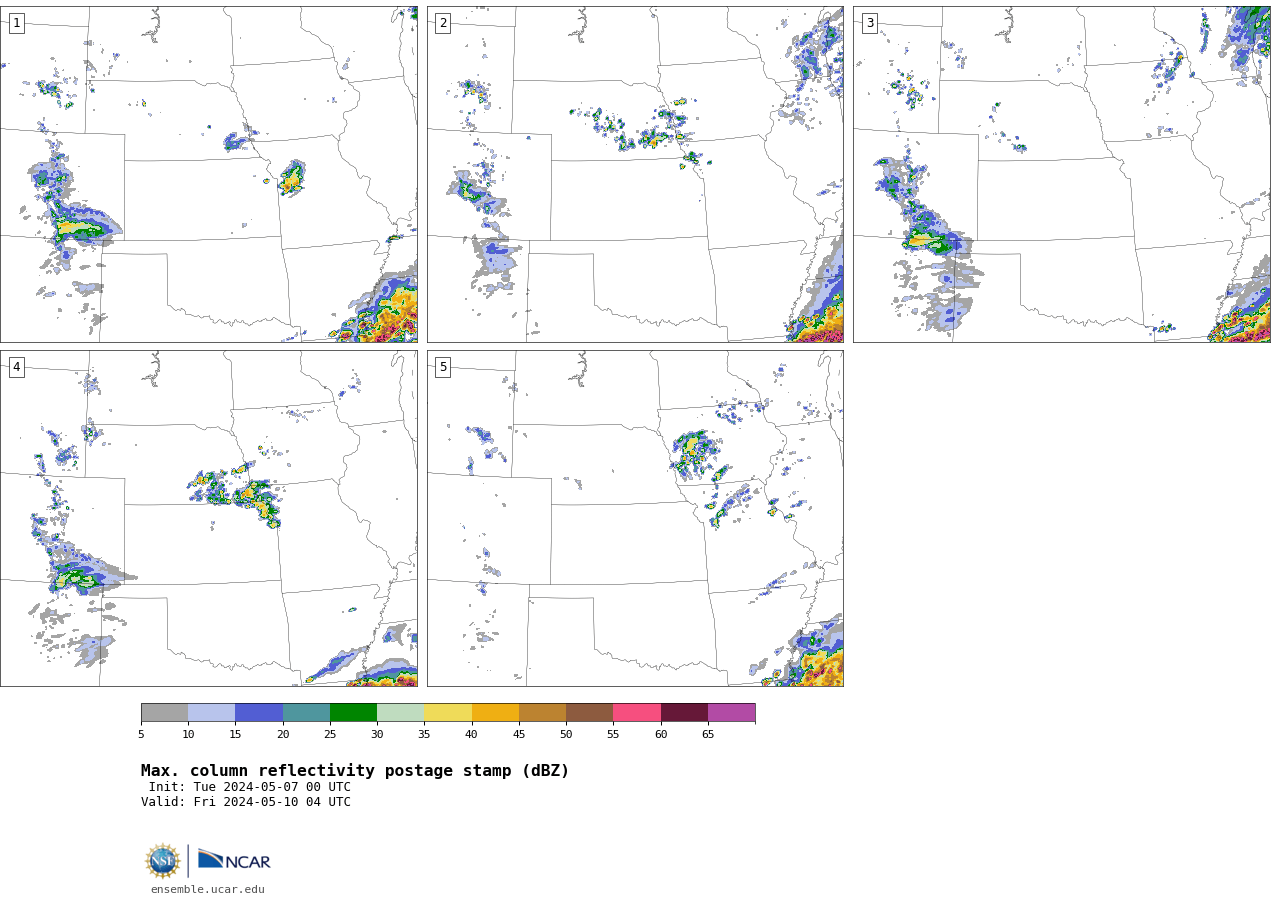Click the Max. column reflectivity title
1280x901 pixels.
[355, 771]
